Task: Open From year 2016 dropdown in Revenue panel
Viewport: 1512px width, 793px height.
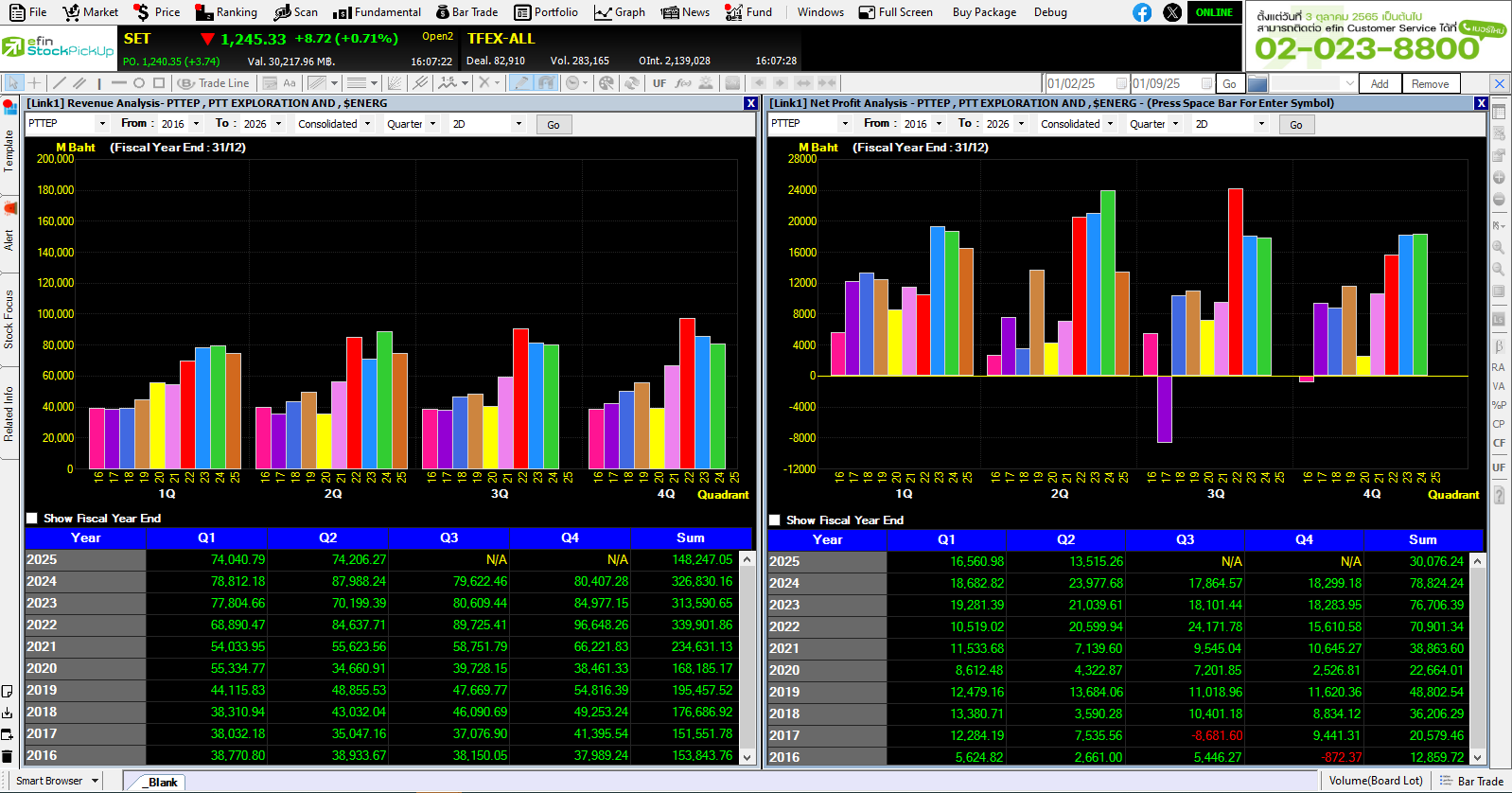Action: (196, 124)
